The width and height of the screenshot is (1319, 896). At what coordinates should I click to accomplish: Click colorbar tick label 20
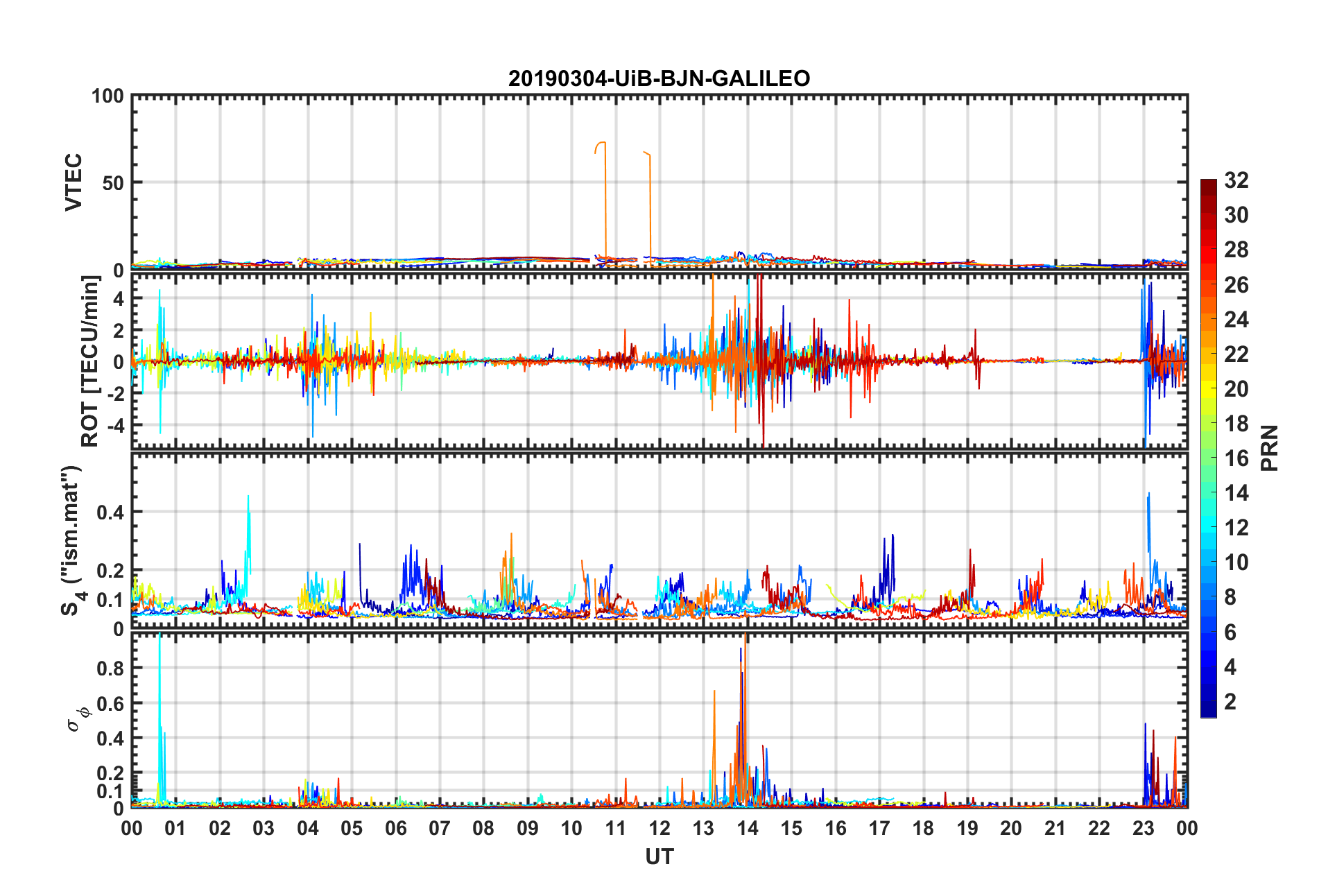click(x=1236, y=388)
